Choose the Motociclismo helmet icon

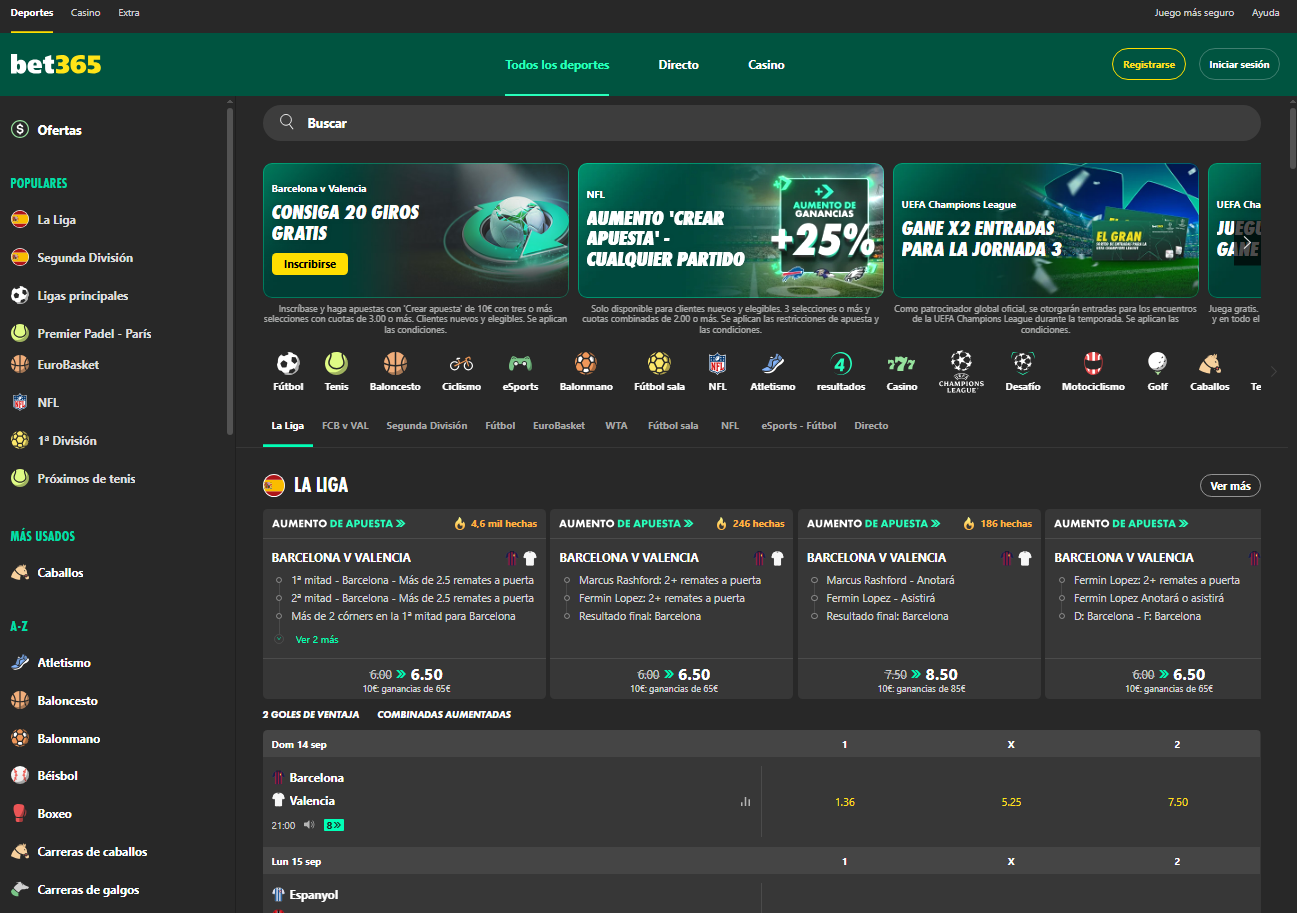1093,363
